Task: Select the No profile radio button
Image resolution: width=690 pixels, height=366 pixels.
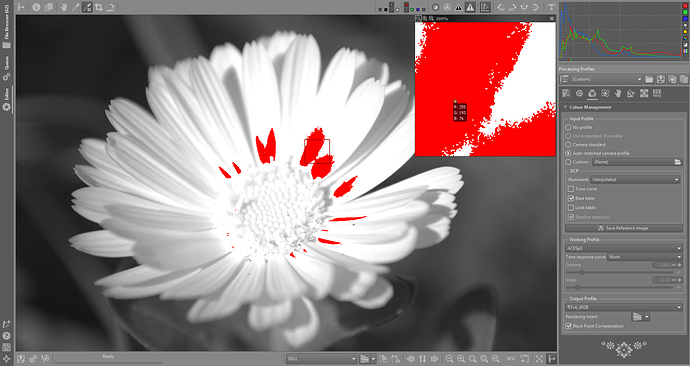Action: coord(568,127)
